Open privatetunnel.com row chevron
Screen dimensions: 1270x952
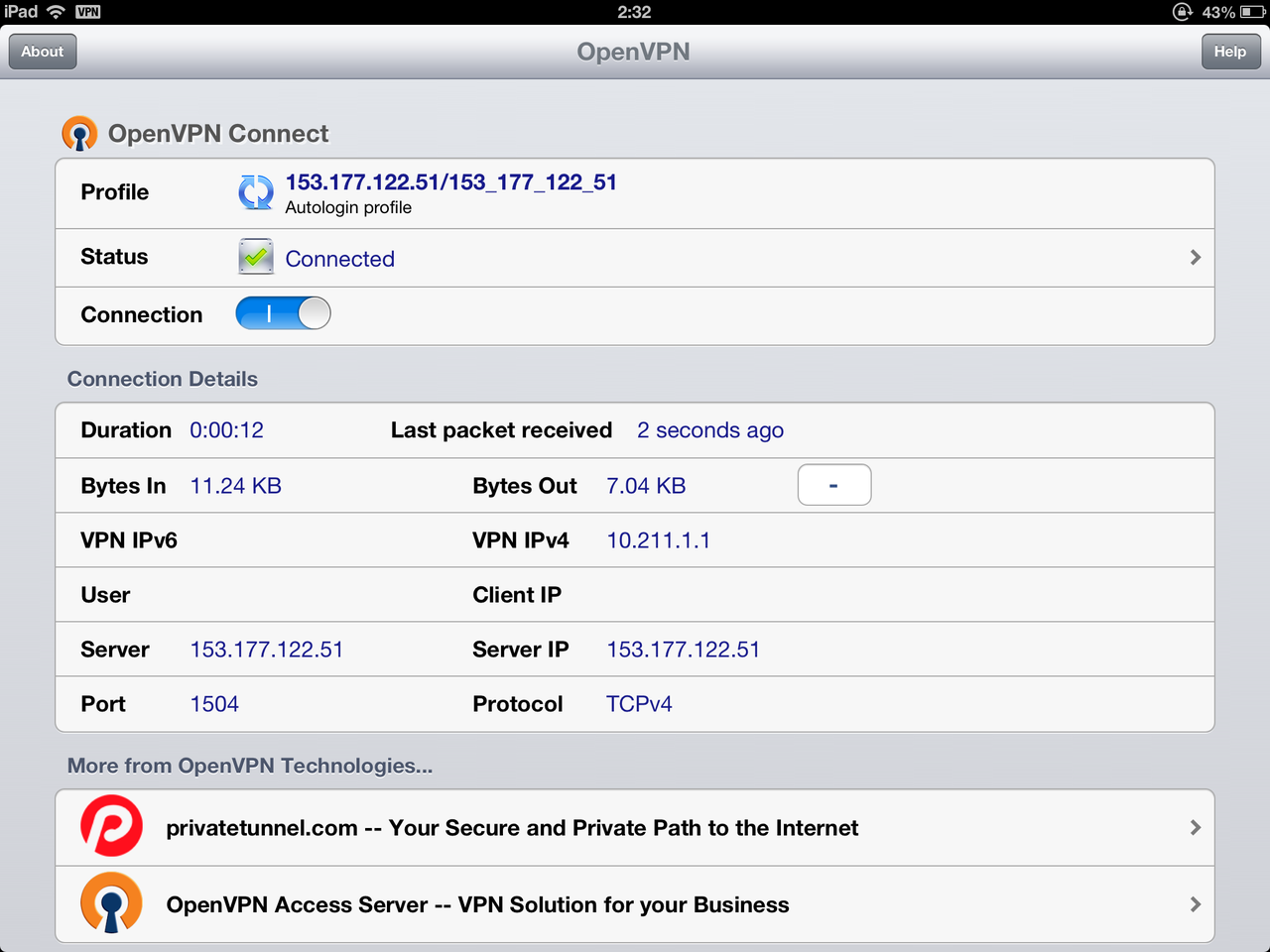click(x=1196, y=827)
